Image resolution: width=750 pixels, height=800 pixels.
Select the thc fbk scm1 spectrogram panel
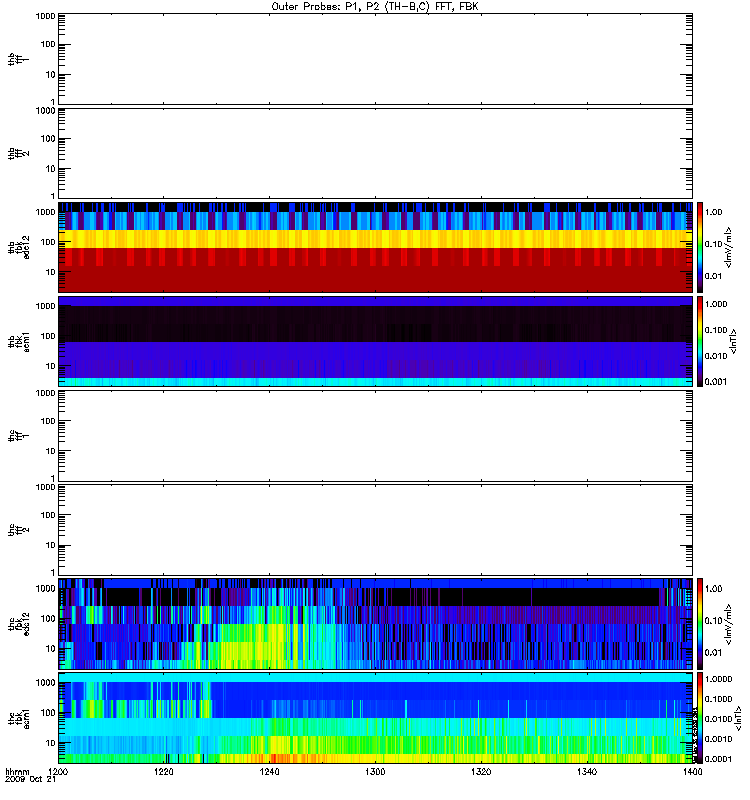375,718
